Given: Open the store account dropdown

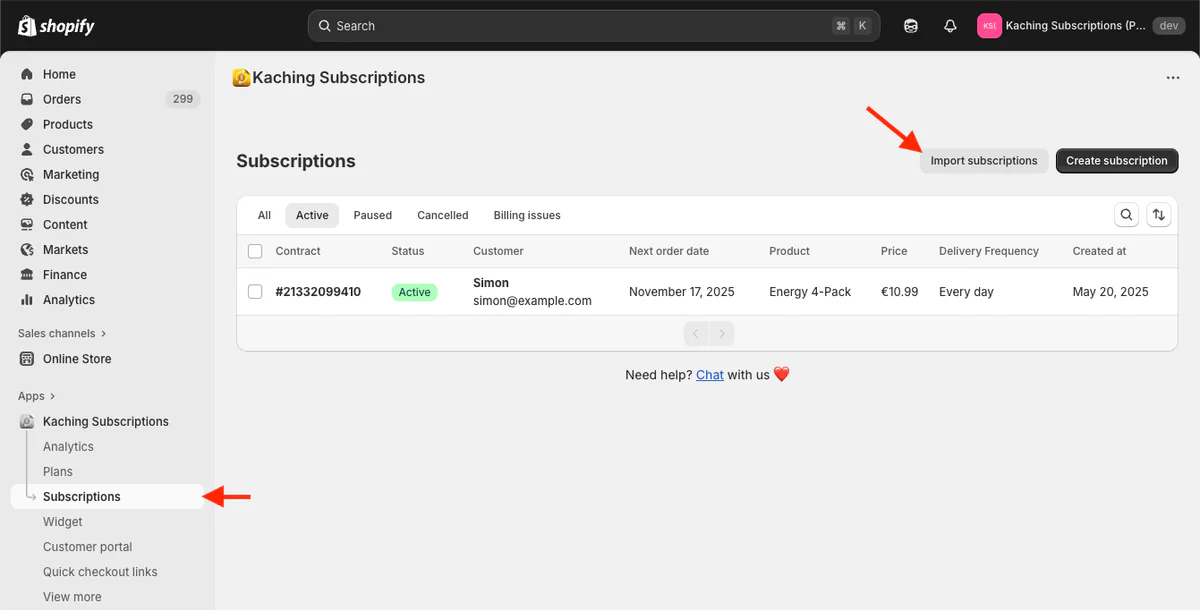Looking at the screenshot, I should point(1081,26).
